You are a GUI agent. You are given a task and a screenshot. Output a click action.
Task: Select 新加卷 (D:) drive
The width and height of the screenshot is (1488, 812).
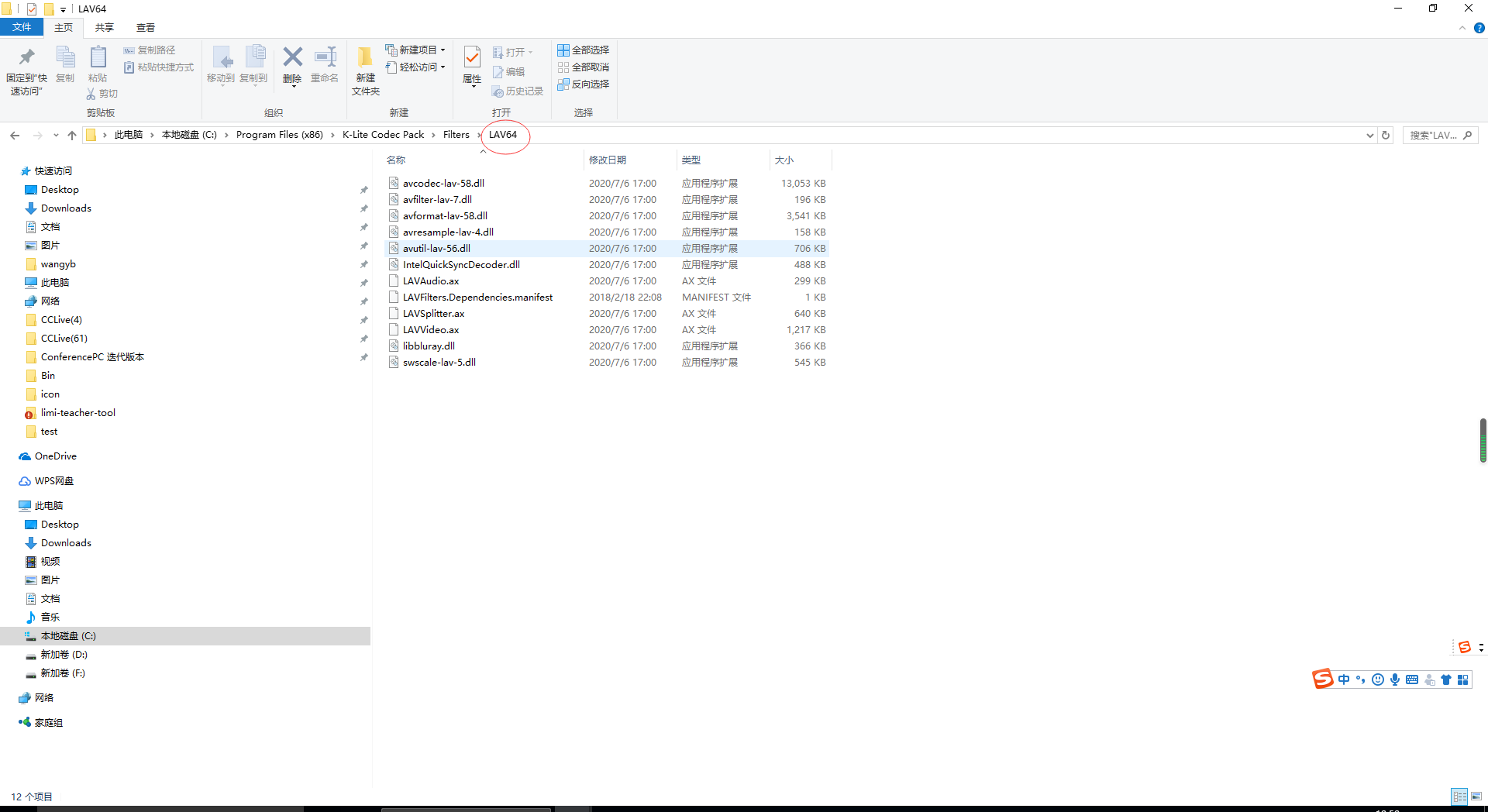pyautogui.click(x=64, y=655)
